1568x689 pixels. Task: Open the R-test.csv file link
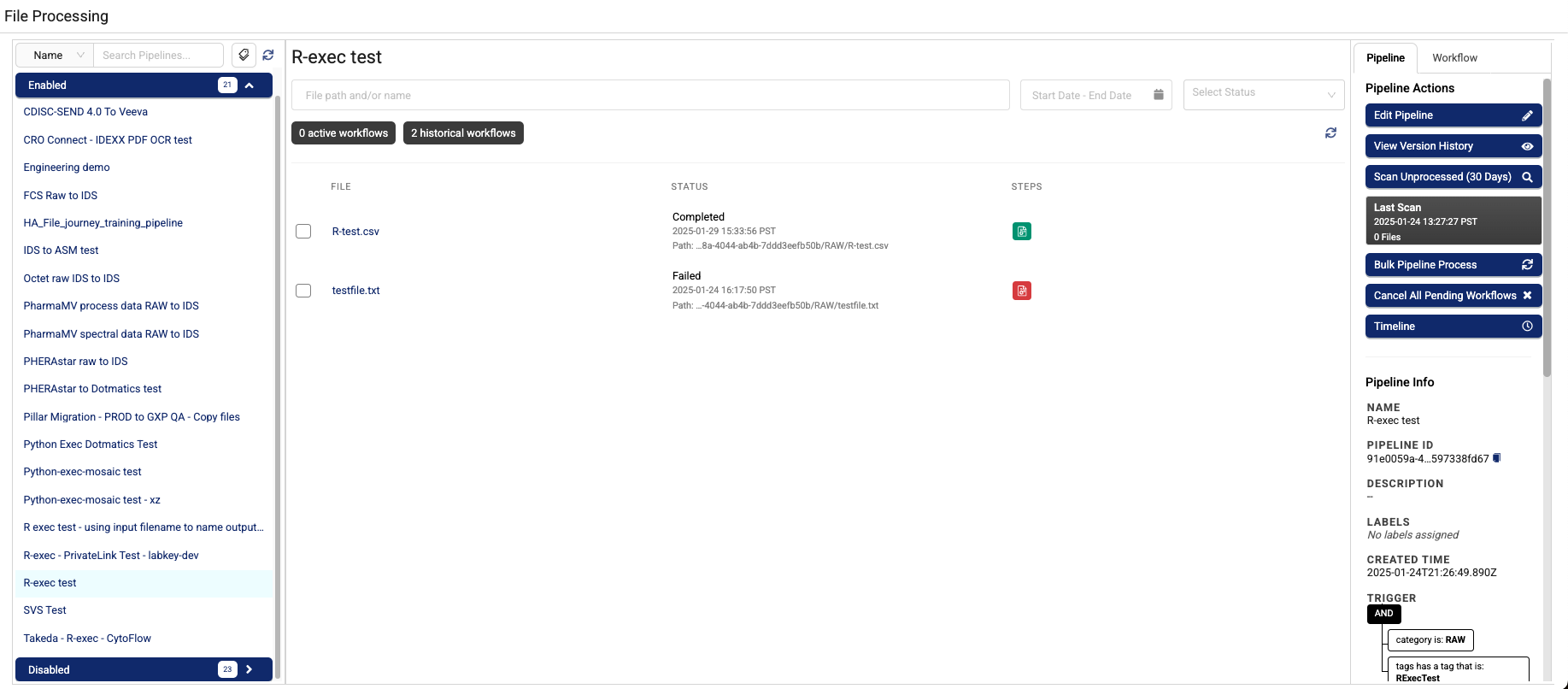click(x=355, y=232)
